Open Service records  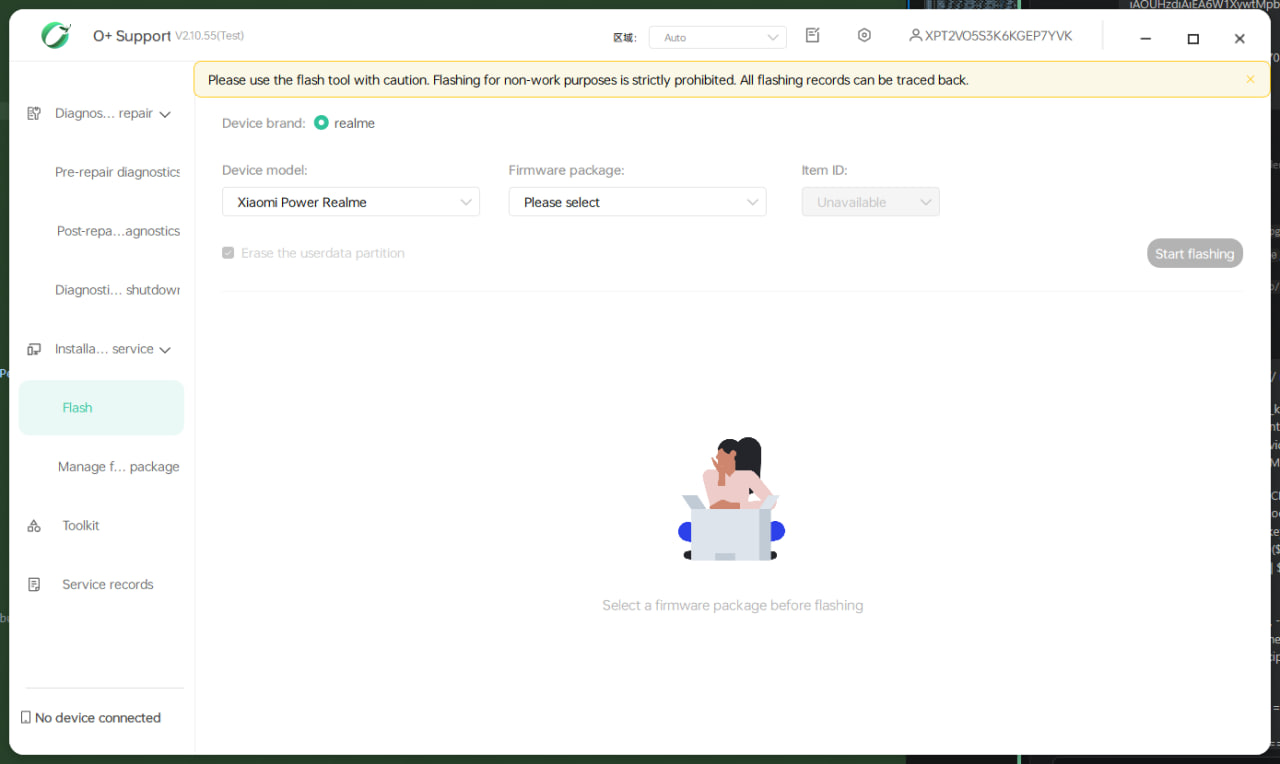pos(107,584)
